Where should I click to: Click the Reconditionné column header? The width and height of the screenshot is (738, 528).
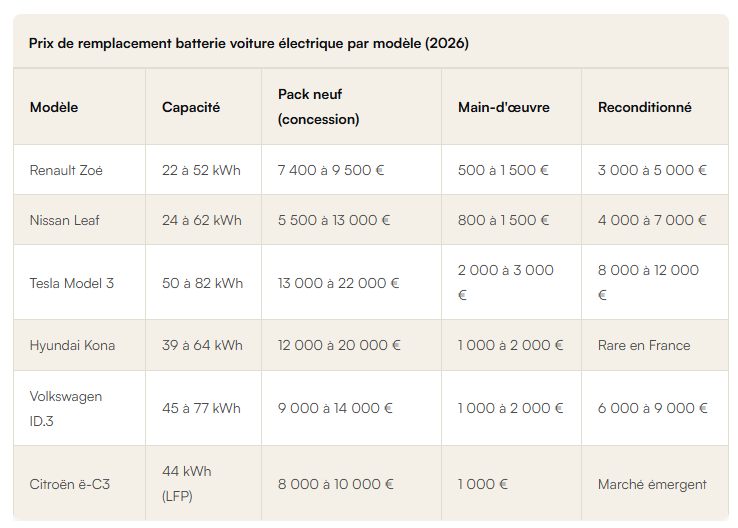[x=644, y=107]
